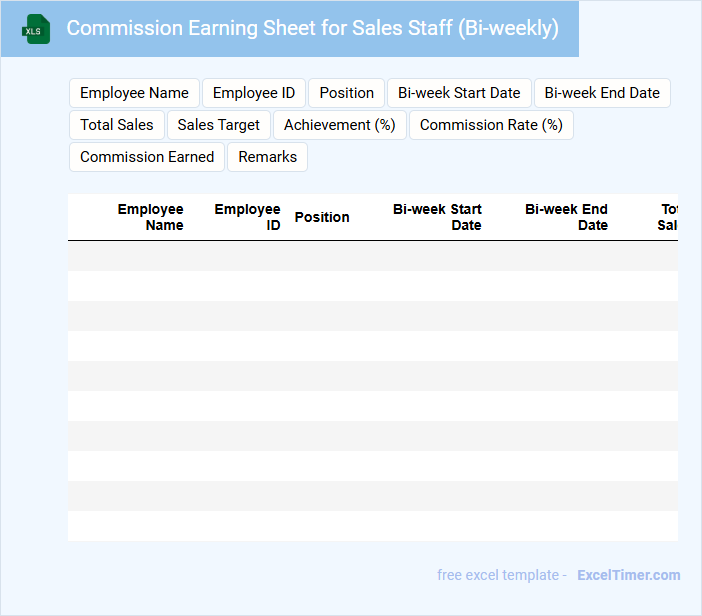
Task: Open the ExcelTimer.com link
Action: coord(628,575)
